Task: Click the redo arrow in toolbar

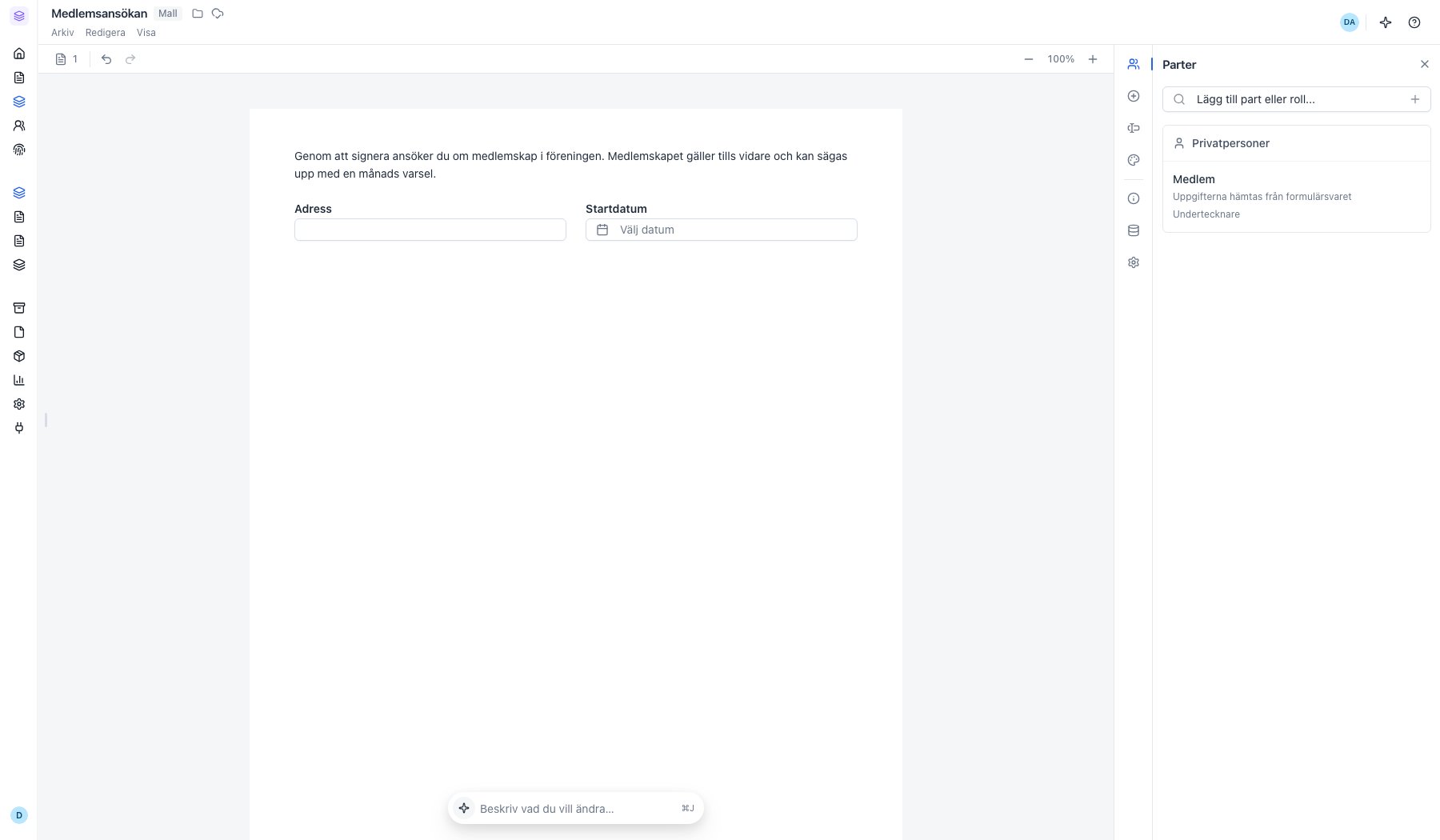Action: pos(130,59)
